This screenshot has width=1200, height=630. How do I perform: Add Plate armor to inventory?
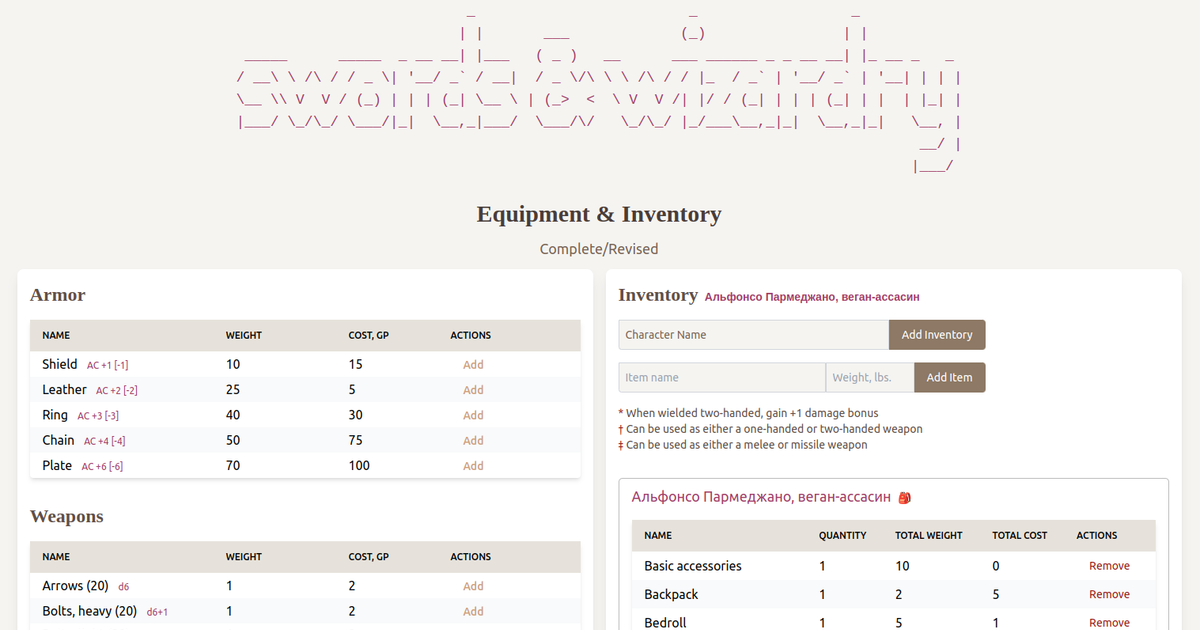pyautogui.click(x=473, y=466)
